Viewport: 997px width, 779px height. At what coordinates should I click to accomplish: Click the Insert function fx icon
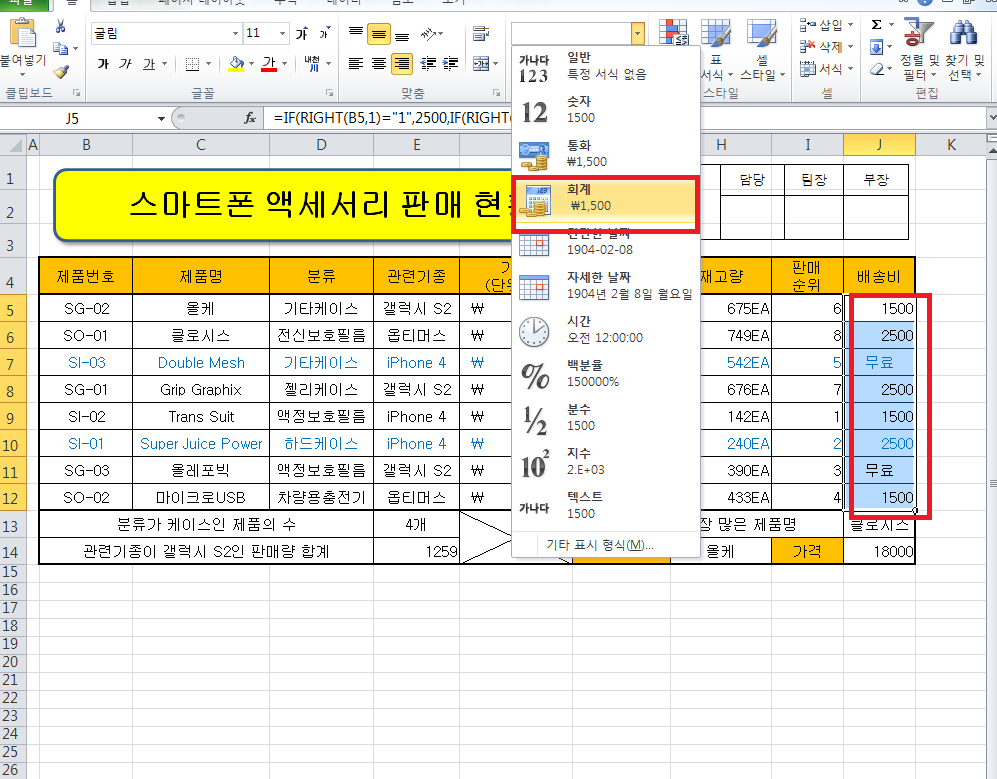251,118
